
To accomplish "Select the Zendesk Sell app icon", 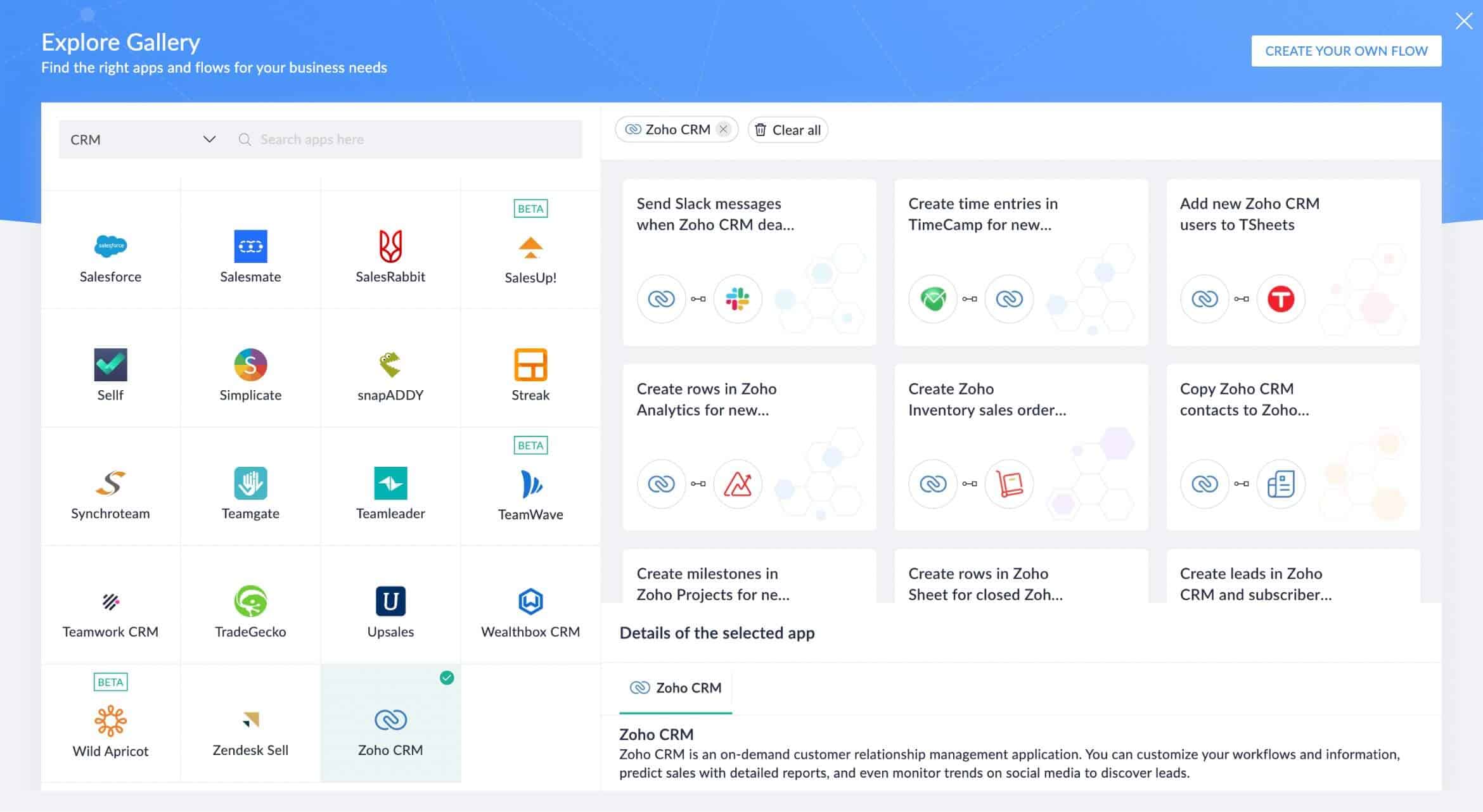I will point(250,720).
